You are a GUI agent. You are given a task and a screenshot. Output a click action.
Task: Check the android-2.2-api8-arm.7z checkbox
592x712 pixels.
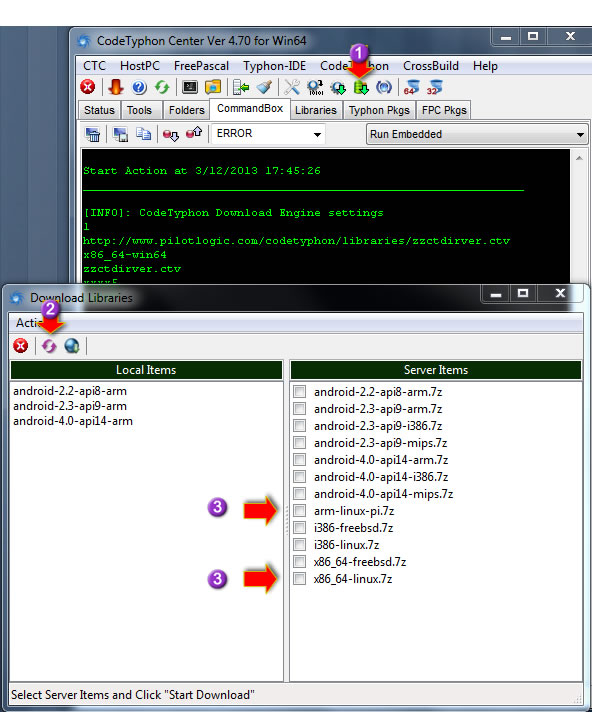pyautogui.click(x=300, y=391)
